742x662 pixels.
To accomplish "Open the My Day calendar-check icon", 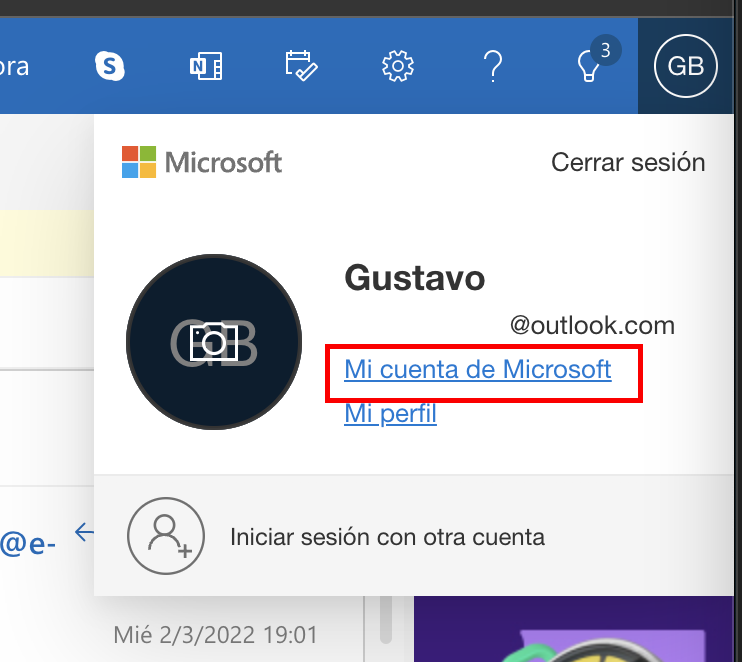I will (301, 66).
